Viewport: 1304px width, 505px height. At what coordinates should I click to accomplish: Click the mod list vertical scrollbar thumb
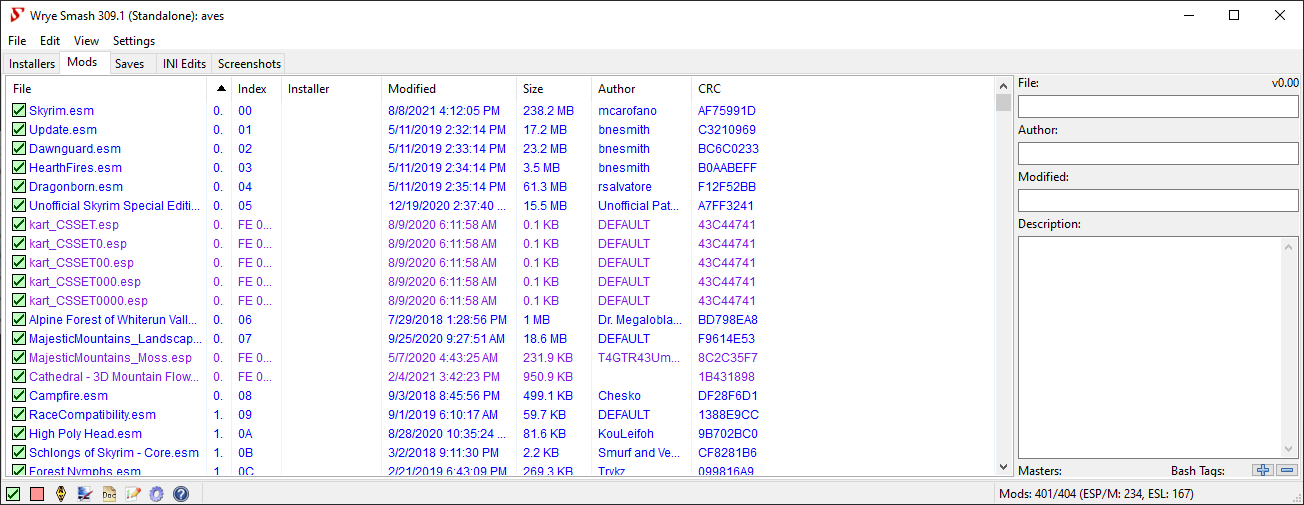1003,102
